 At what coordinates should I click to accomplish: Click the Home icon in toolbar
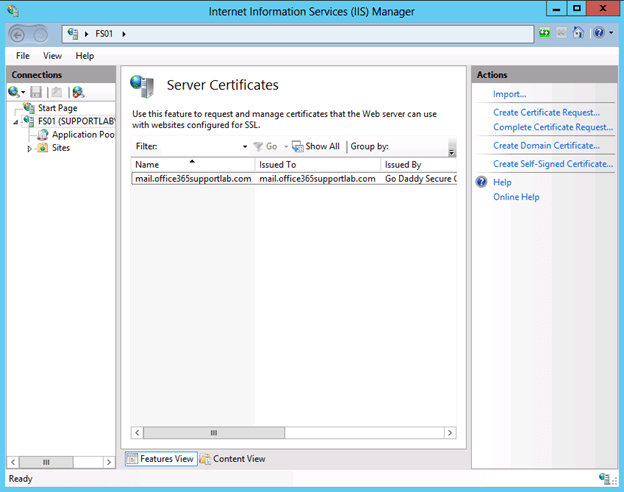tap(578, 33)
